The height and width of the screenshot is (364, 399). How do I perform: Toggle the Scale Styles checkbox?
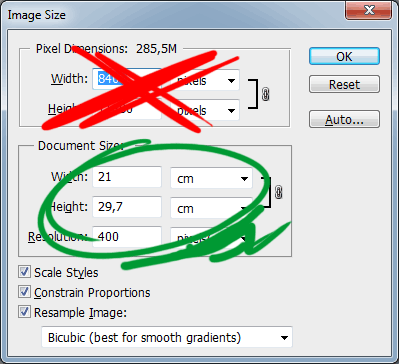point(24,272)
